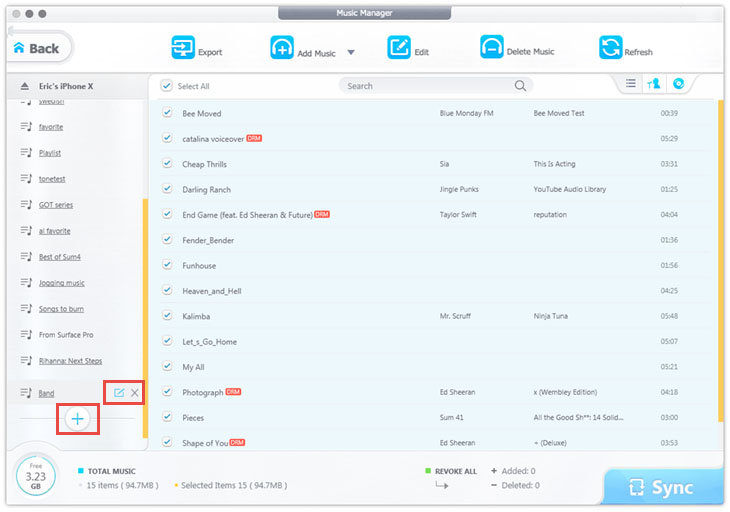Uncheck the Photograph song
This screenshot has height=512, width=730.
coord(167,392)
